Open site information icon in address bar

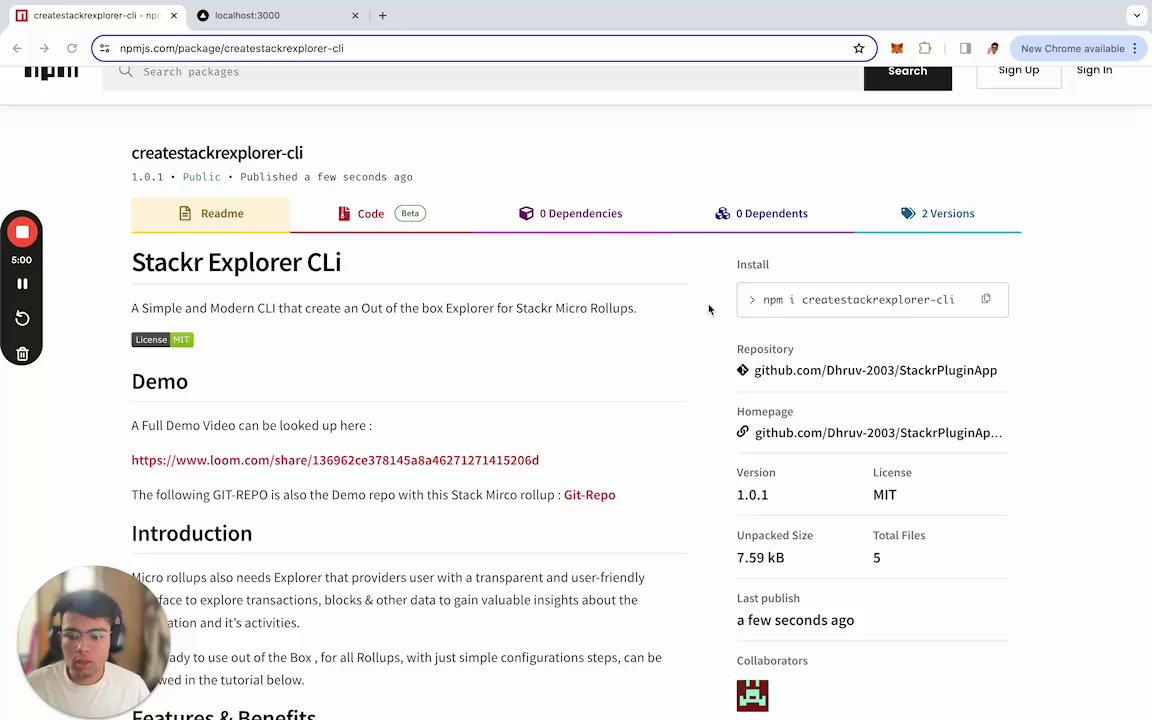pyautogui.click(x=105, y=48)
